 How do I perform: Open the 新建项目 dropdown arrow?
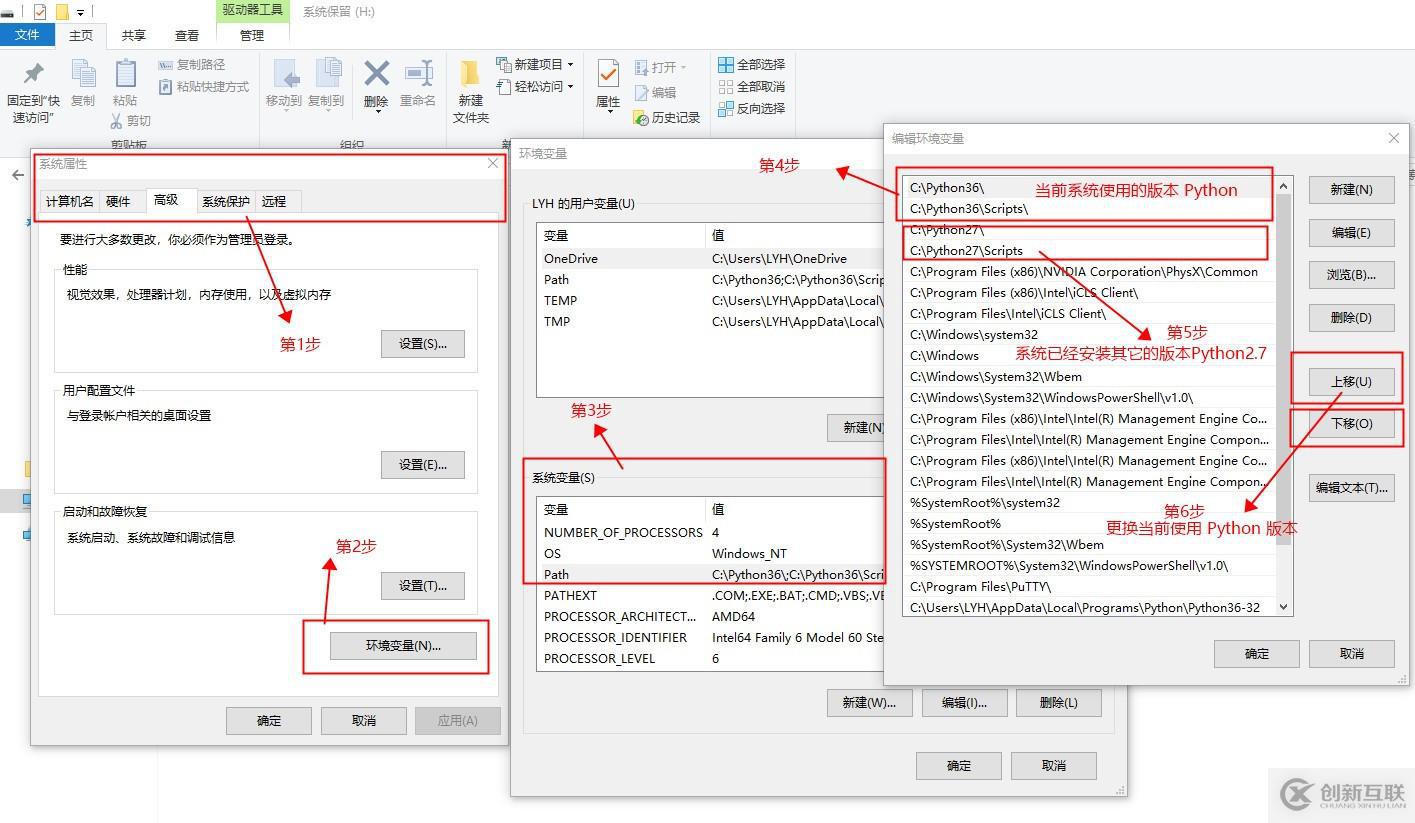tap(573, 63)
